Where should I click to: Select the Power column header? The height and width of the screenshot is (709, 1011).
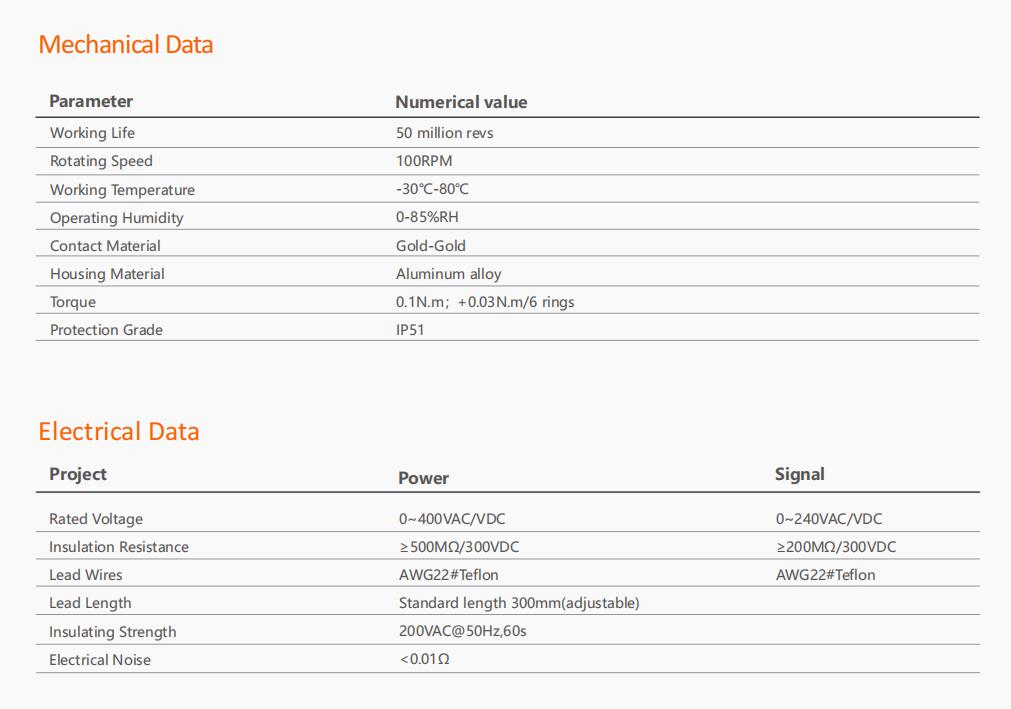423,478
